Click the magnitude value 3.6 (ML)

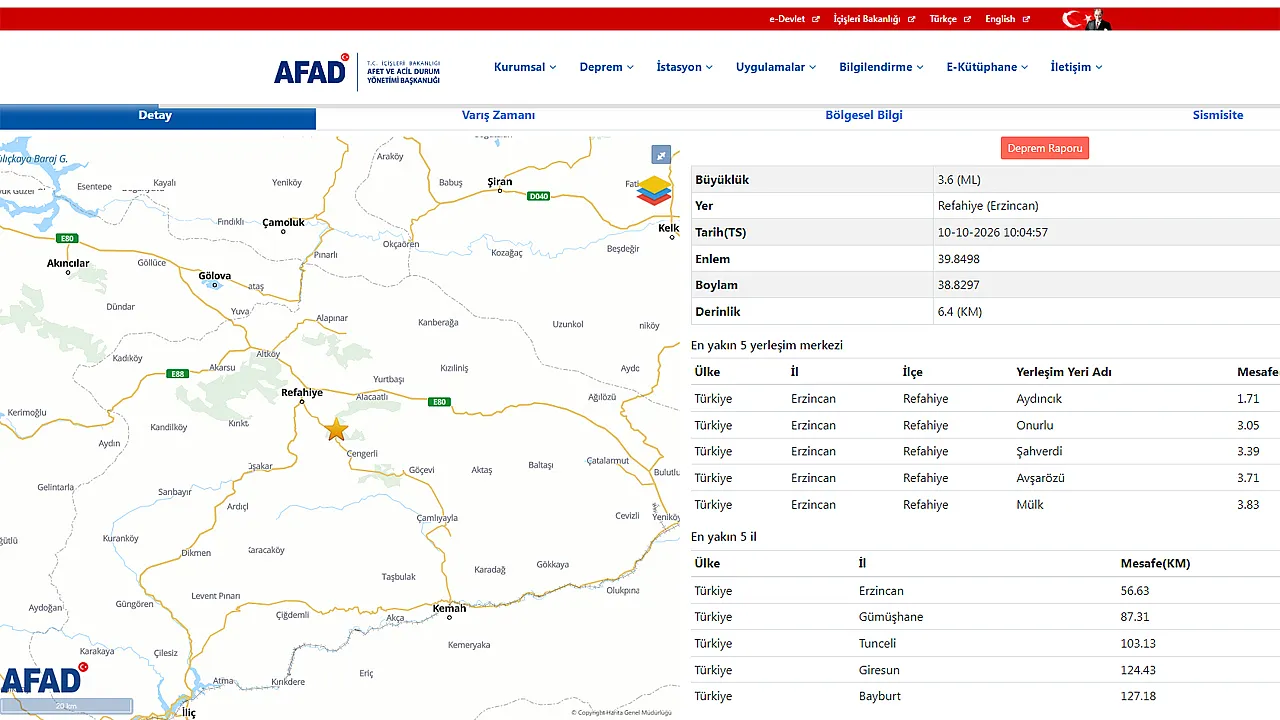959,180
